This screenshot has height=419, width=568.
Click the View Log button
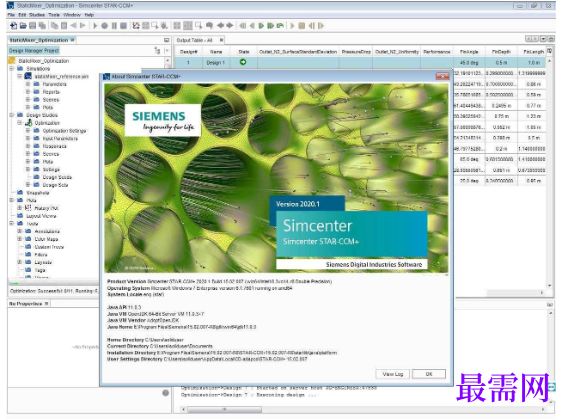point(393,374)
